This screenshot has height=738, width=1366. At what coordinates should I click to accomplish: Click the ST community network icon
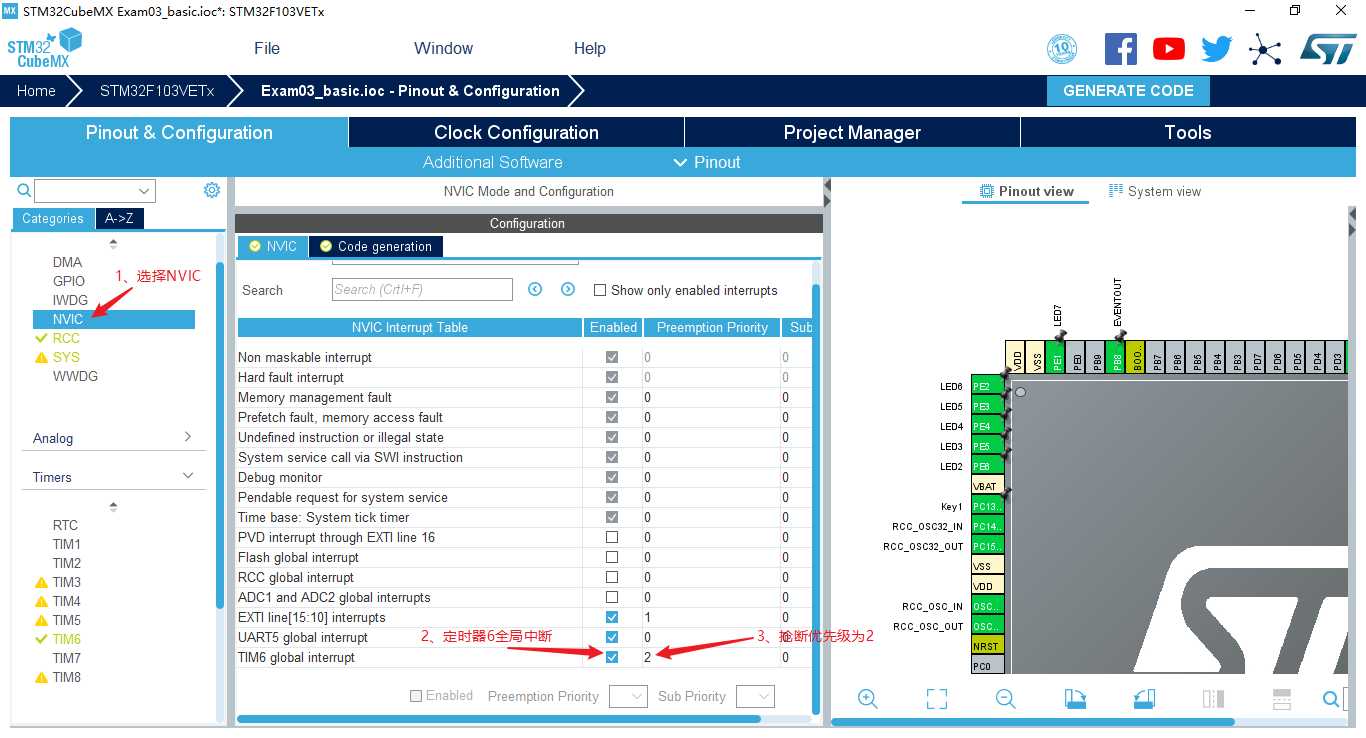(x=1265, y=49)
